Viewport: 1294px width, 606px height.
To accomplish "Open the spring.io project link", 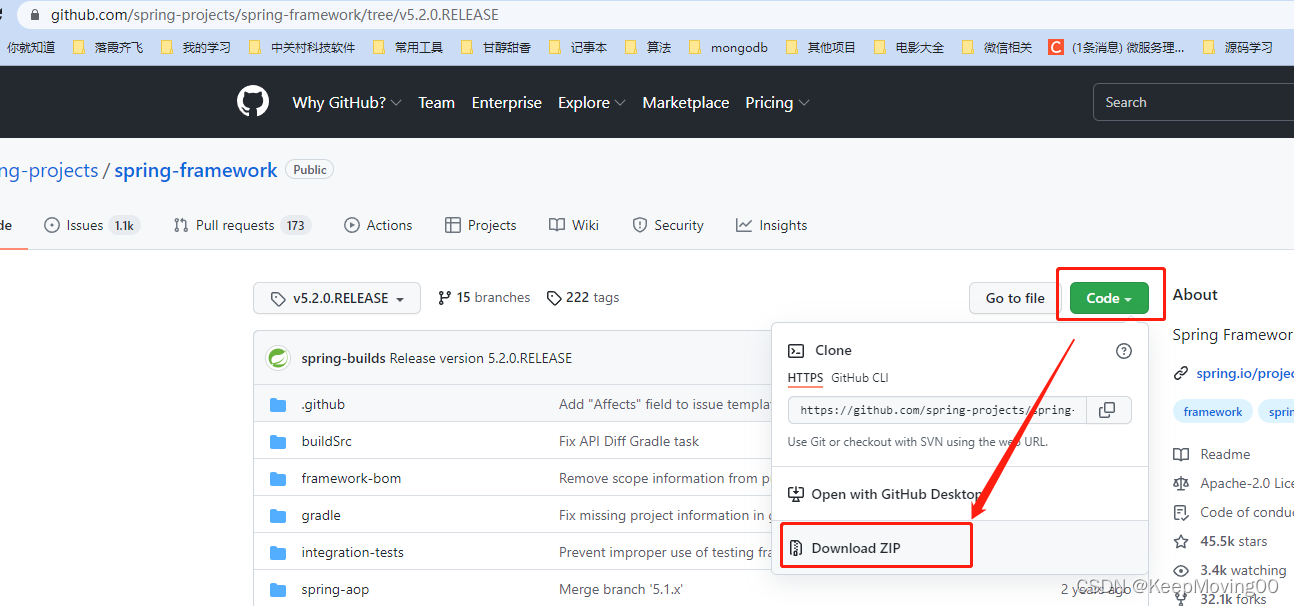I will point(1244,373).
